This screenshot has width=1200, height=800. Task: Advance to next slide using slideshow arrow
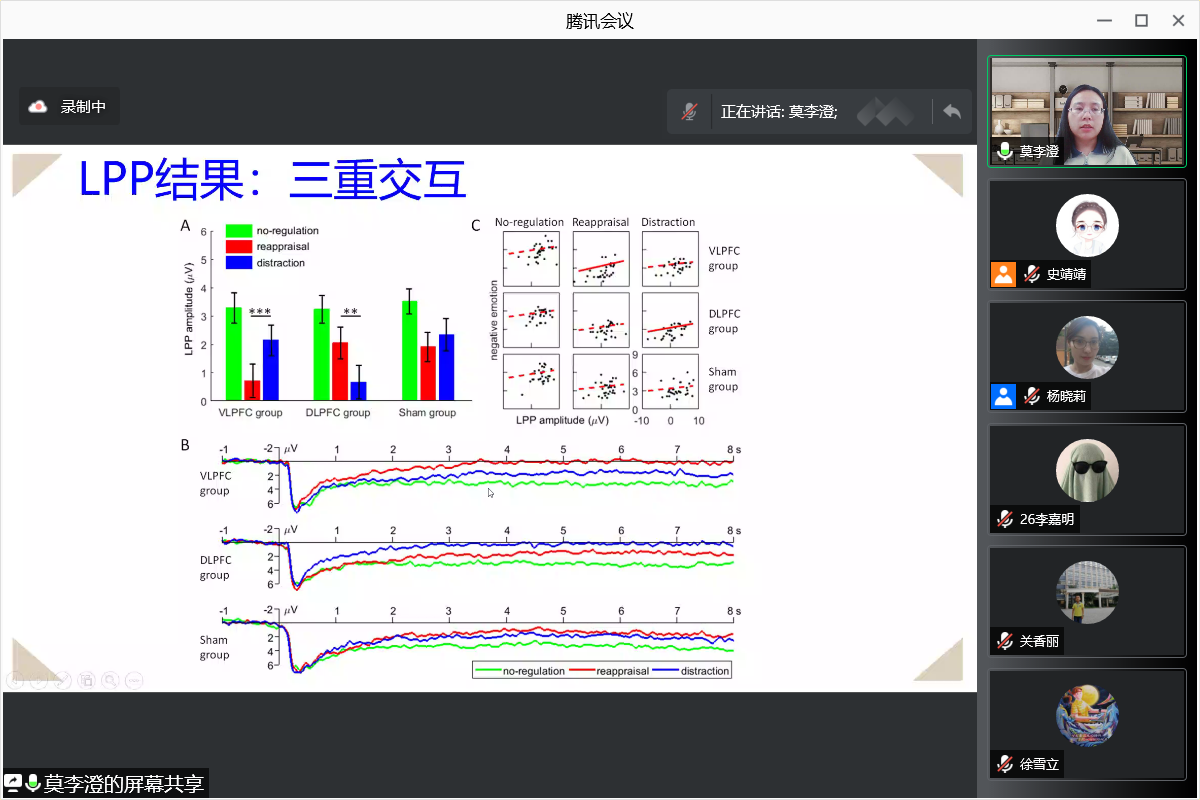(39, 681)
